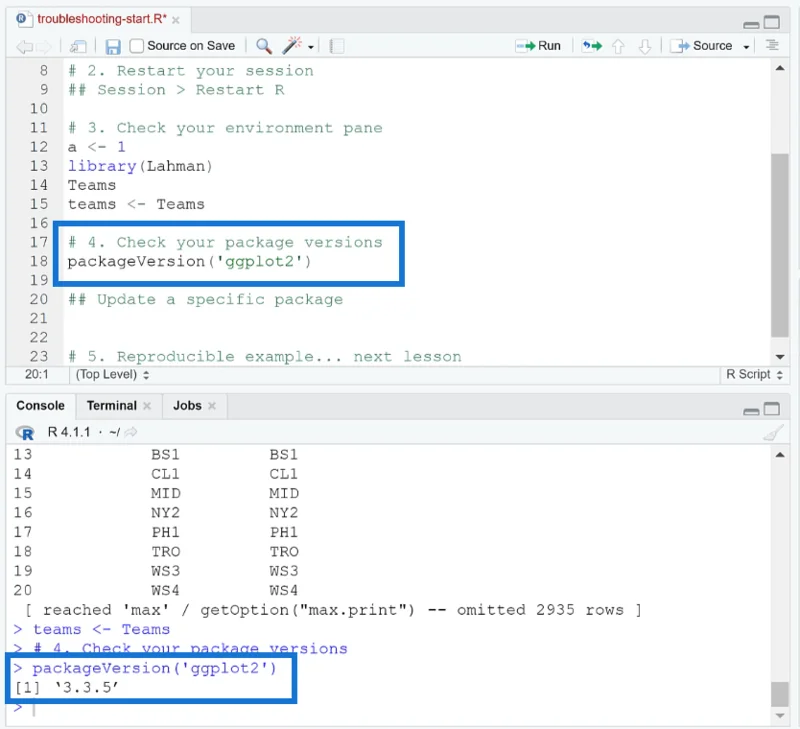Click empty editor line 22

click(416, 338)
